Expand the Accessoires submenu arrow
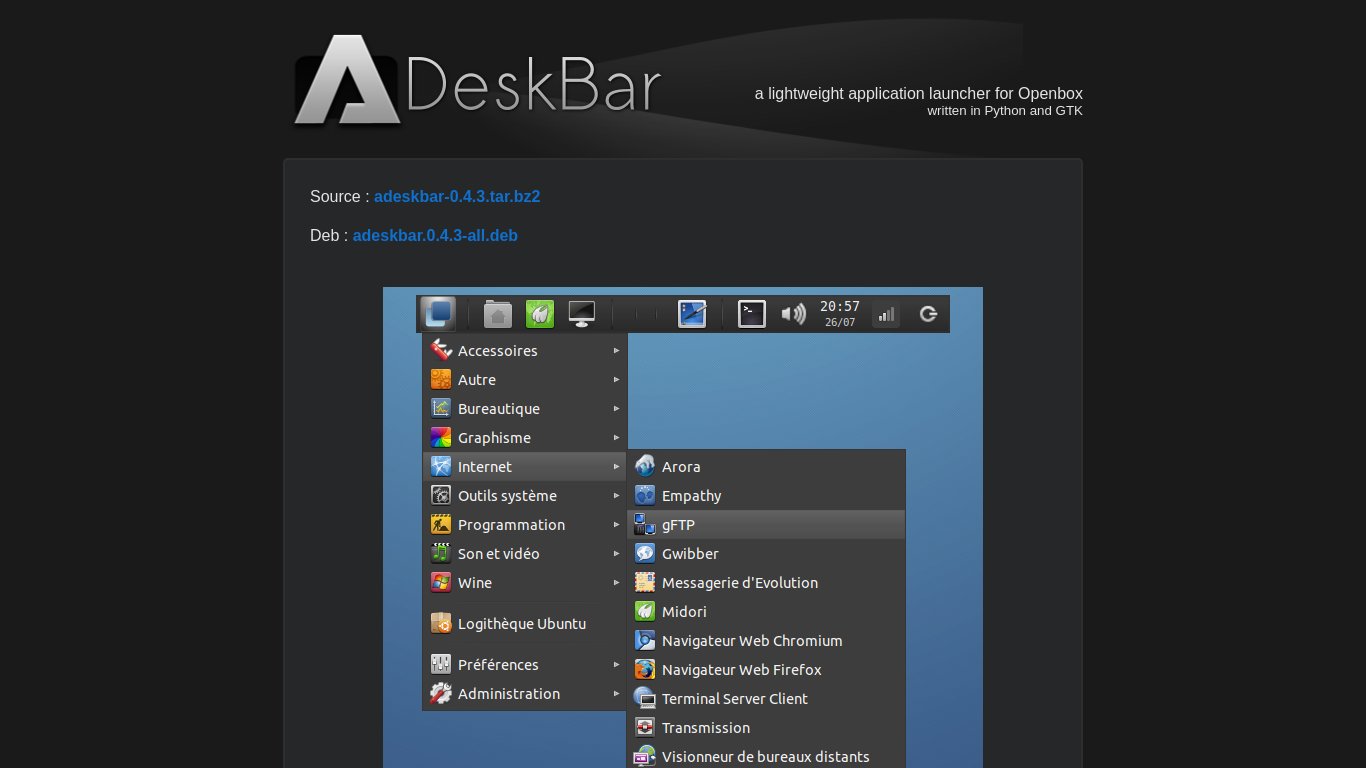1366x768 pixels. click(617, 351)
